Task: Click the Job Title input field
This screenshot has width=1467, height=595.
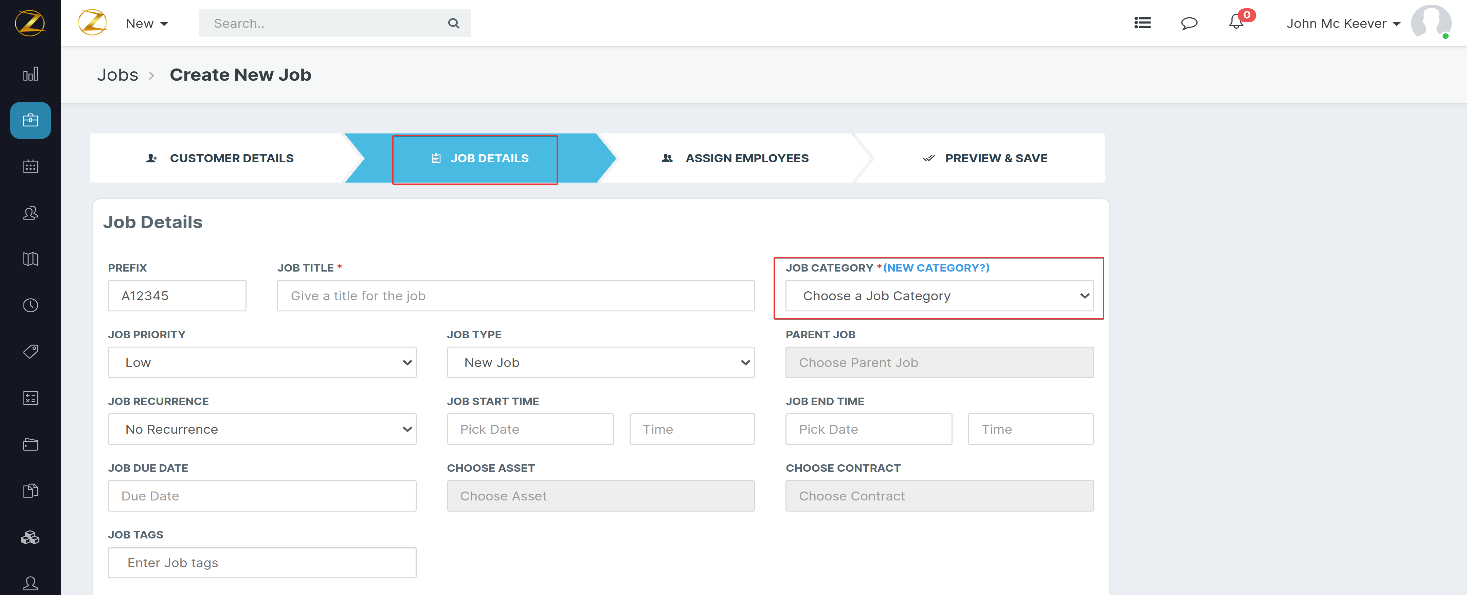Action: (515, 296)
